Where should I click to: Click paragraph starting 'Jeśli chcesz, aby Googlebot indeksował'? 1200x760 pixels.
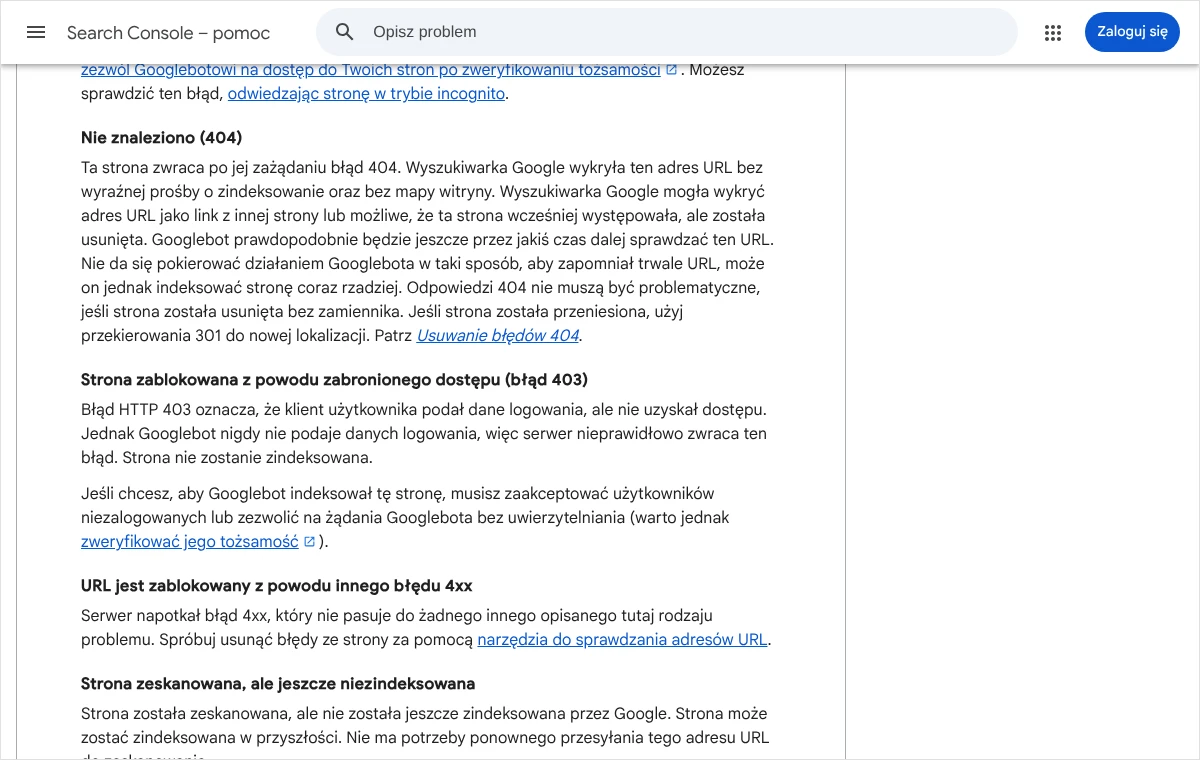405,518
